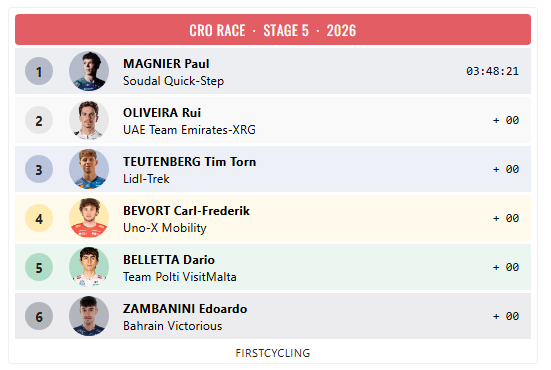Click Carl-Frederik Bevort's portrait

click(x=89, y=218)
